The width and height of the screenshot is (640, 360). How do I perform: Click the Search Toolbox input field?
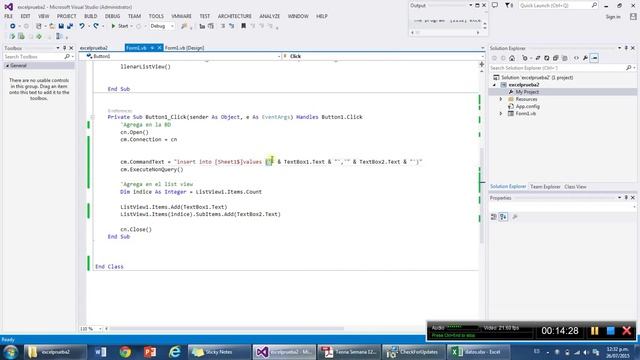point(35,57)
